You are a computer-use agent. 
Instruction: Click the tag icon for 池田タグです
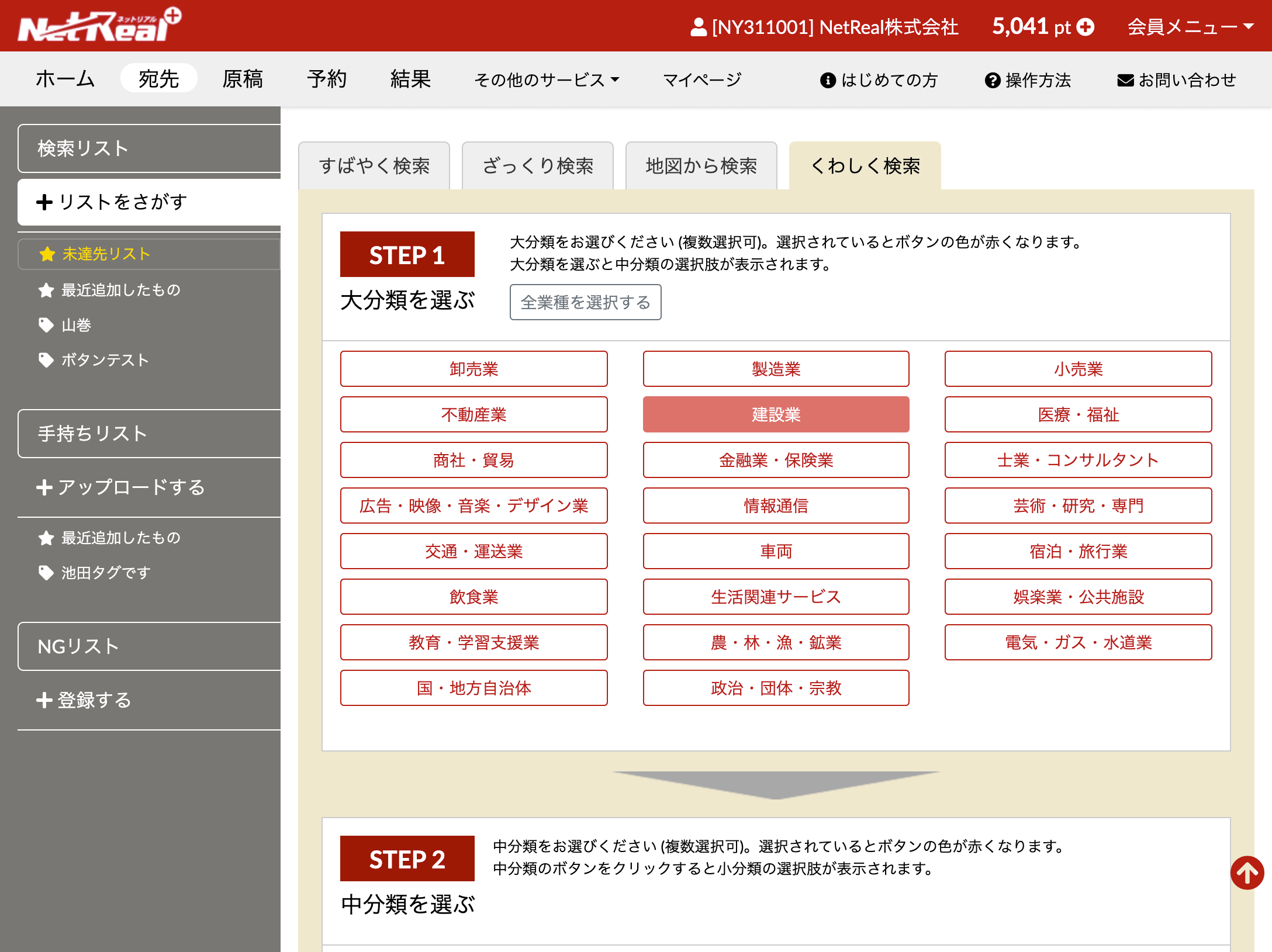coord(46,573)
